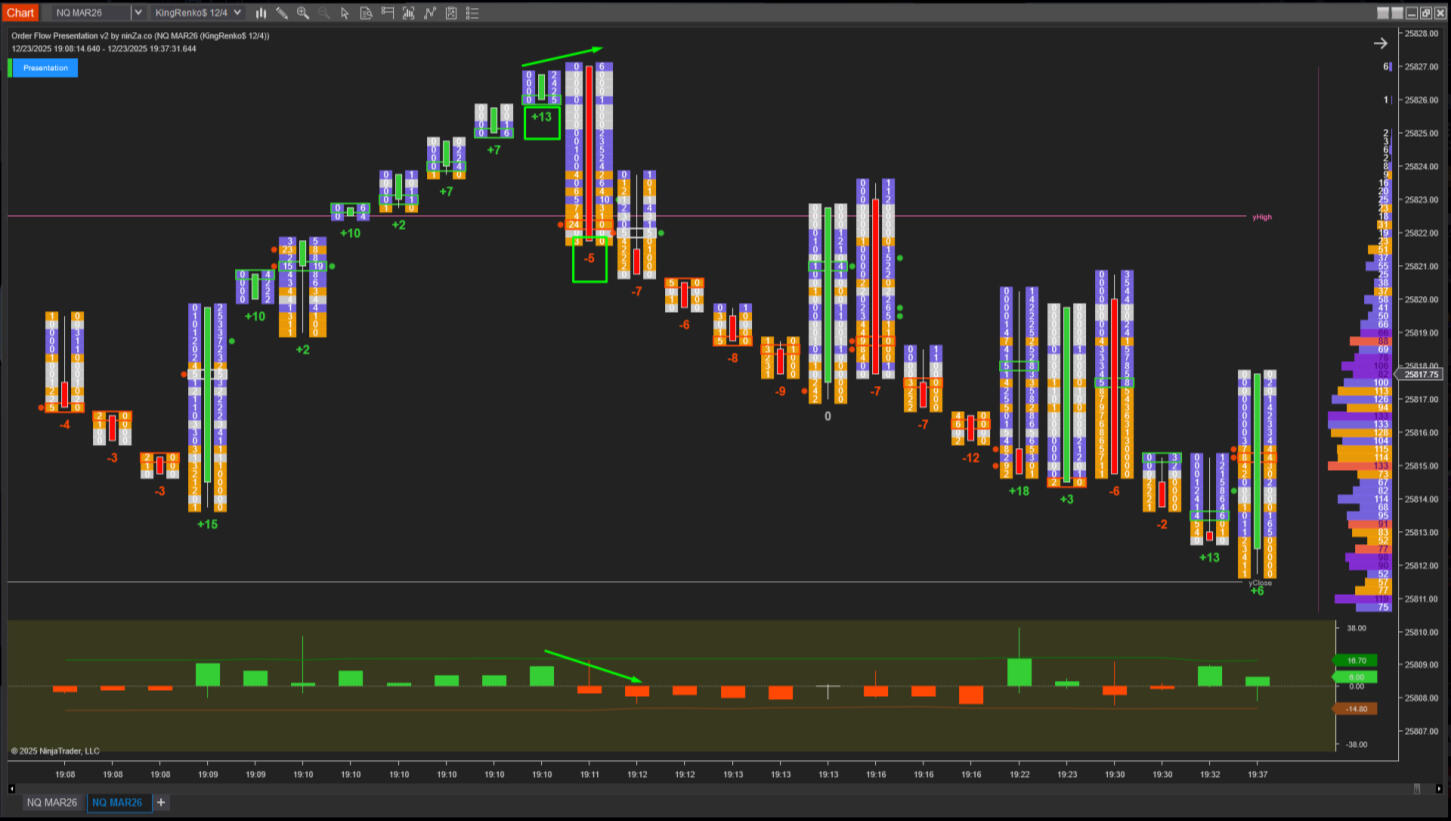The image size is (1451, 821).
Task: Open the KingRenko$ 12/4 interval dropdown
Action: point(198,13)
